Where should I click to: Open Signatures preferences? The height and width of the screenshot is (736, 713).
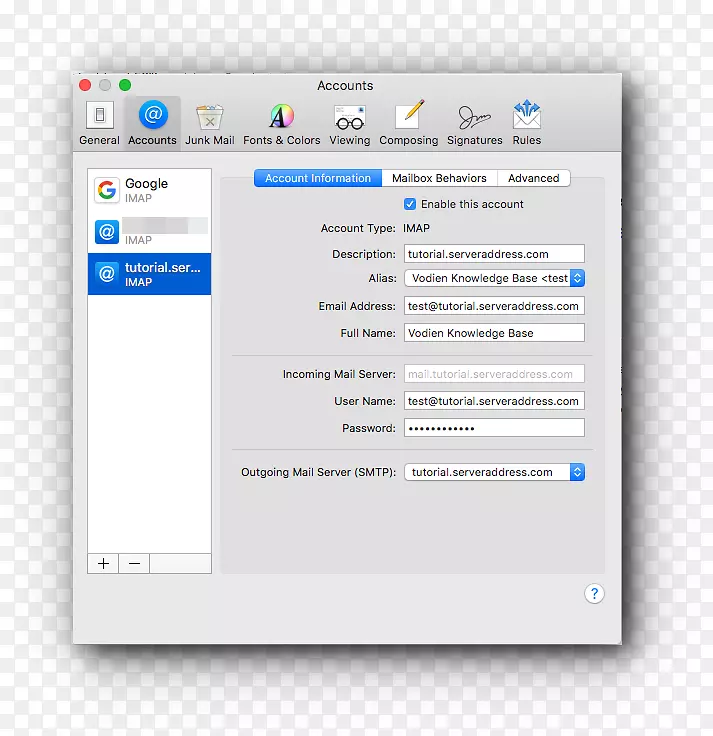[x=474, y=123]
